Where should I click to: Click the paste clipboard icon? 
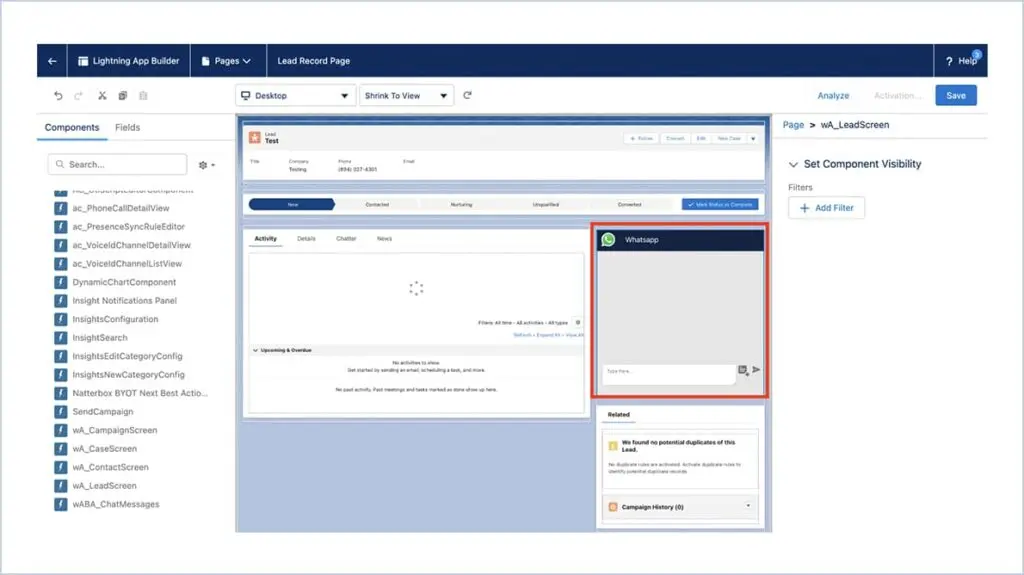point(143,95)
